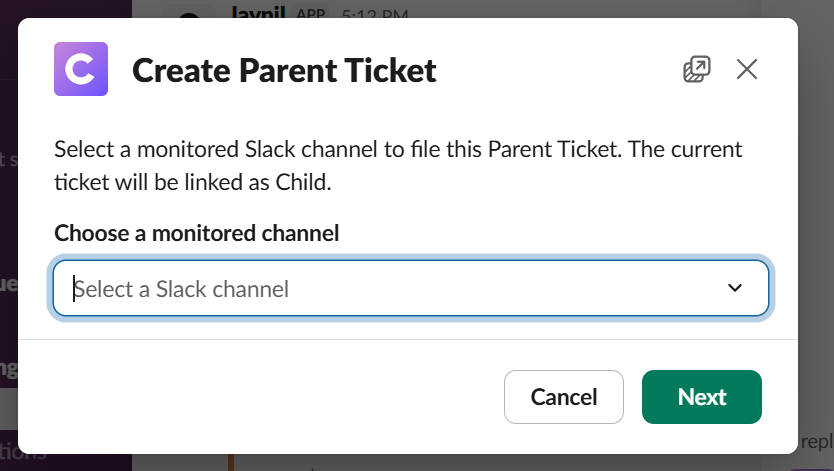
Task: Click the APP badge next to Jaynil
Action: [x=312, y=14]
